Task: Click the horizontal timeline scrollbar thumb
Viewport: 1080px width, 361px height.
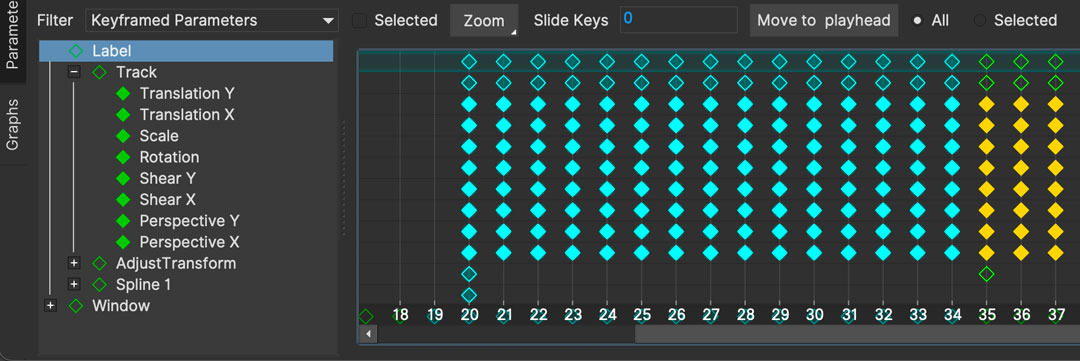Action: [857, 334]
